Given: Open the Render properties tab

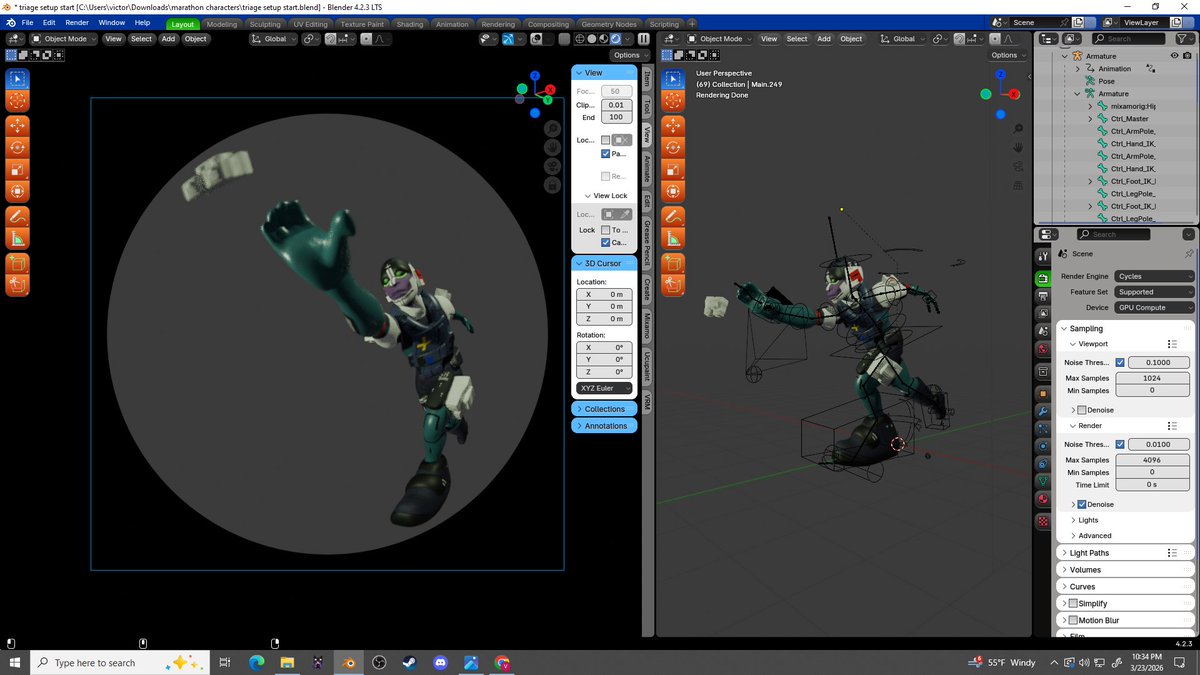Looking at the screenshot, I should pyautogui.click(x=1043, y=277).
